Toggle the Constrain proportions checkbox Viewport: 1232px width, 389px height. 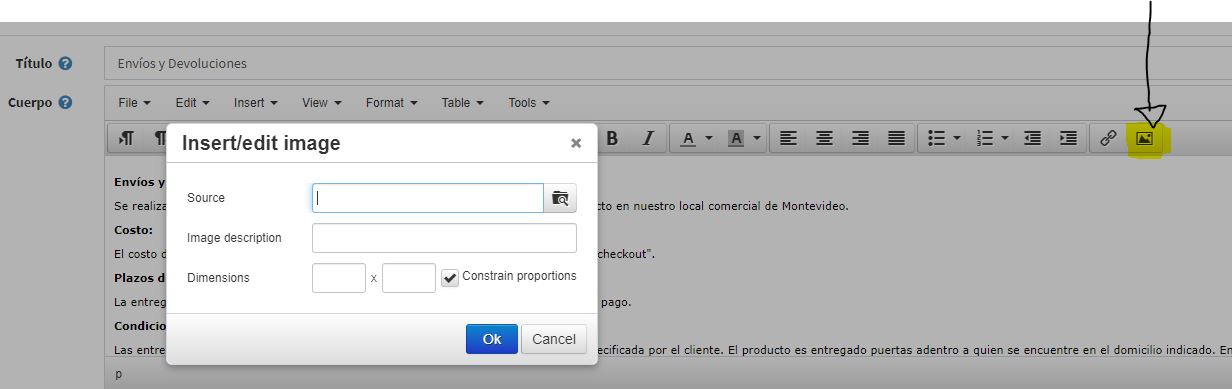pos(450,277)
